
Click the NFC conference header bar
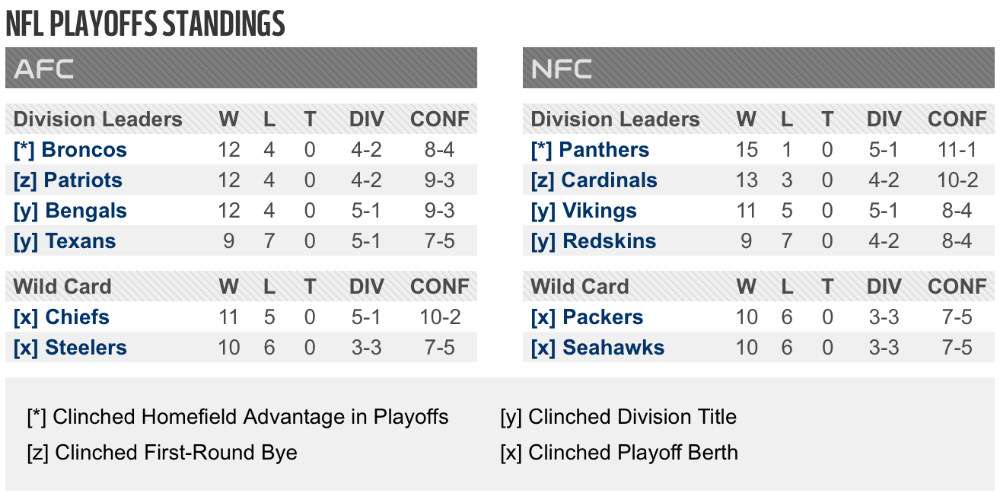tap(758, 68)
